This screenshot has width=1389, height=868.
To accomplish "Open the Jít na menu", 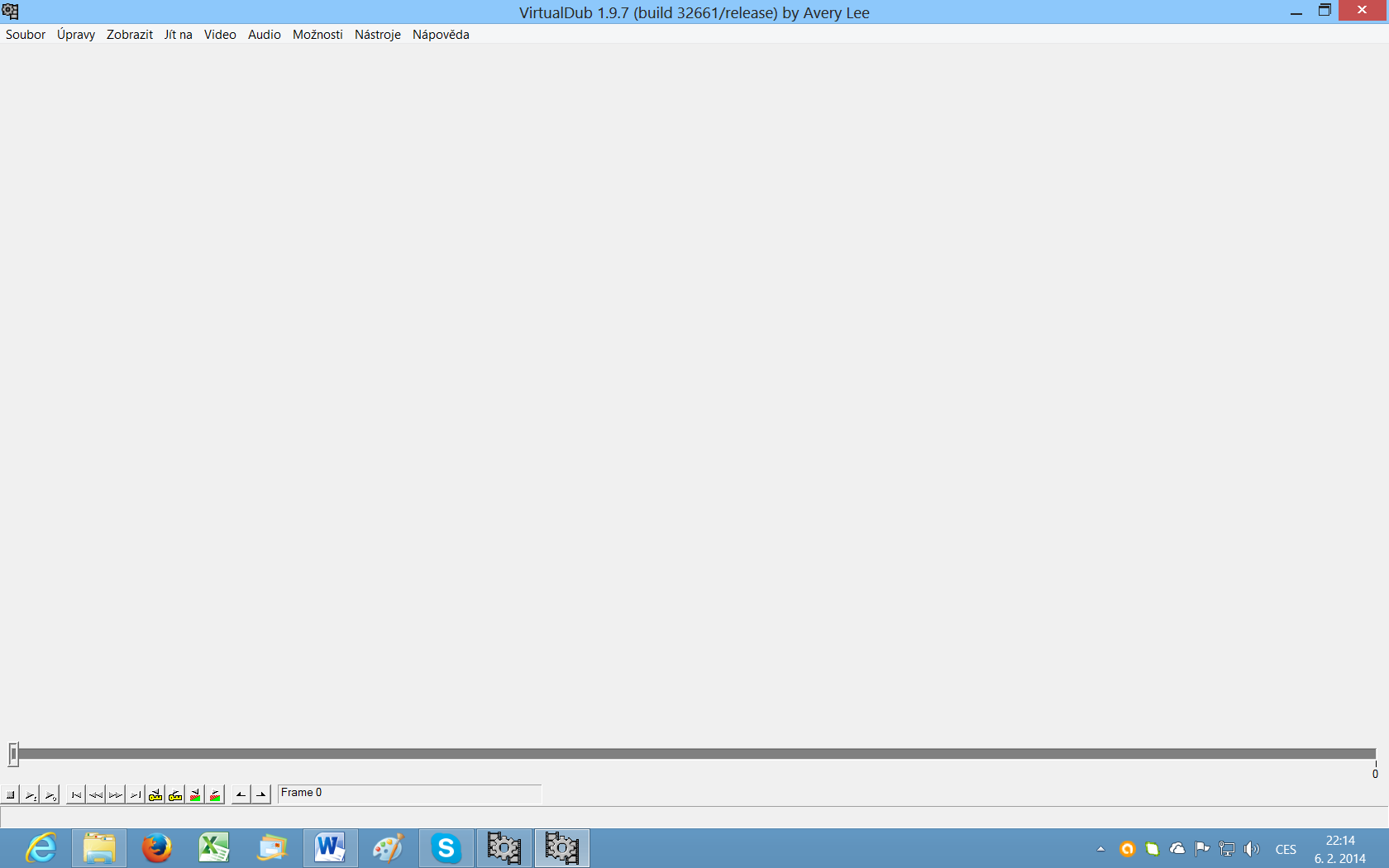I will 179,35.
